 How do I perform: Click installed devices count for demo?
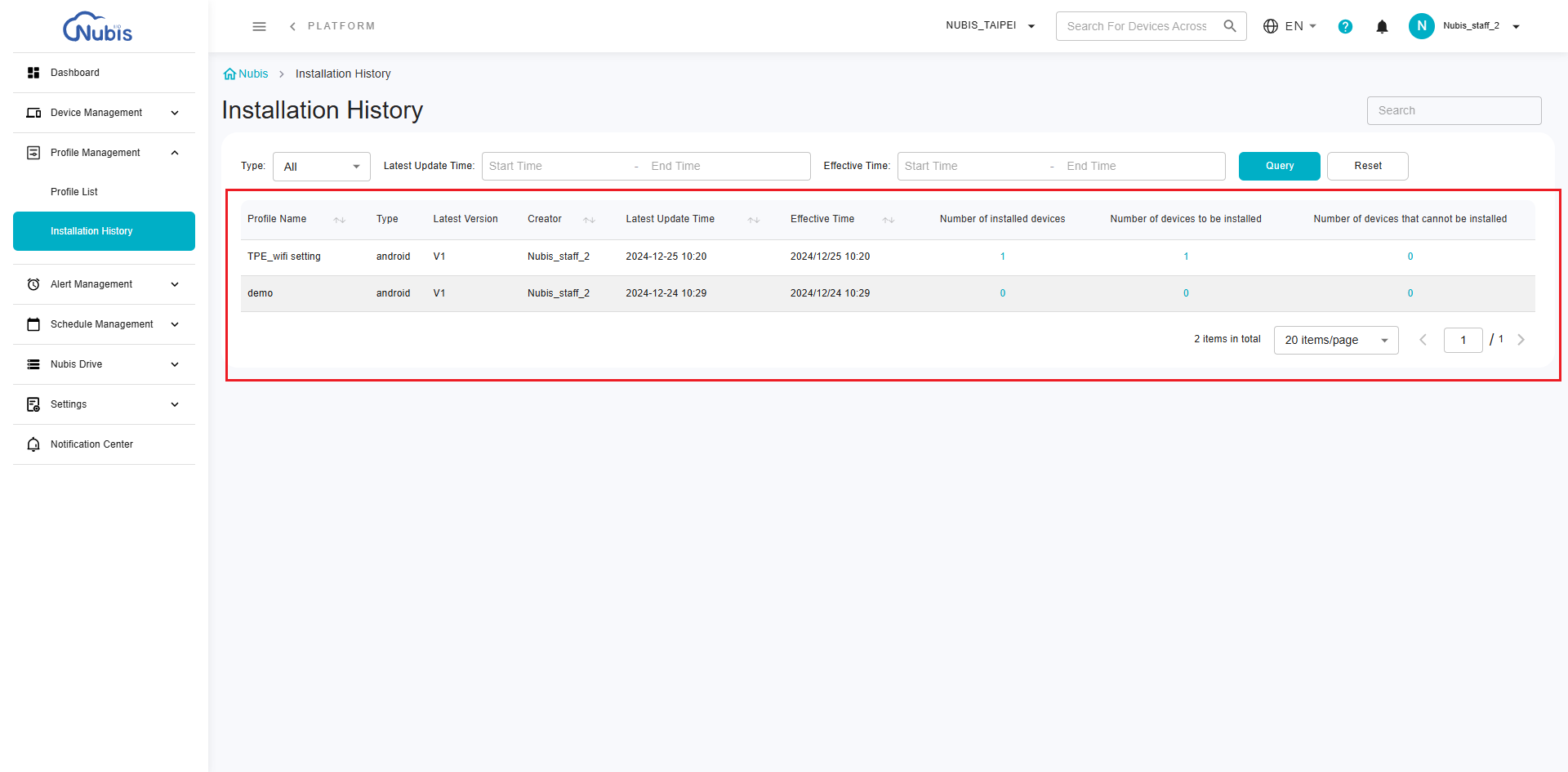[x=1003, y=293]
